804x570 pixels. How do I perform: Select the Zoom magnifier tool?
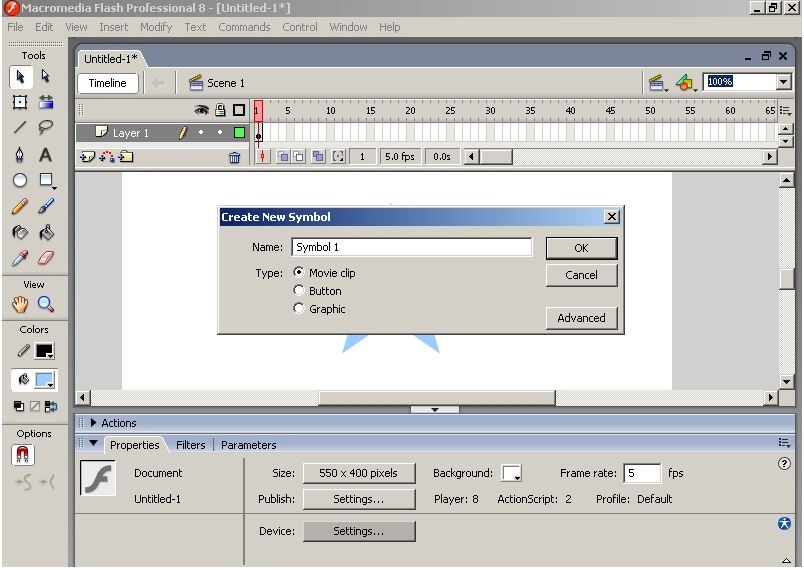46,304
